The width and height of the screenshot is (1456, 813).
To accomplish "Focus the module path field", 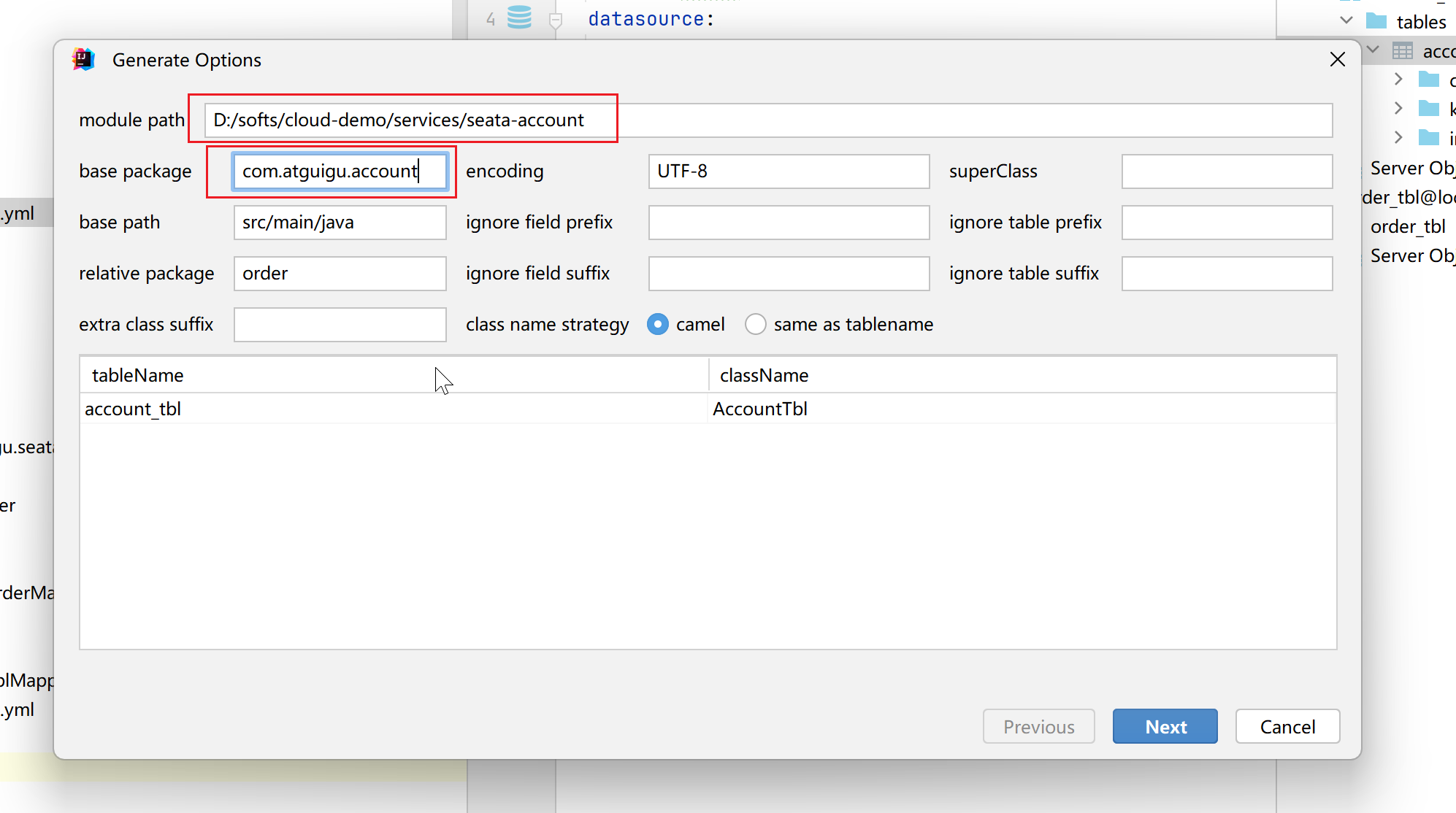I will pos(768,120).
